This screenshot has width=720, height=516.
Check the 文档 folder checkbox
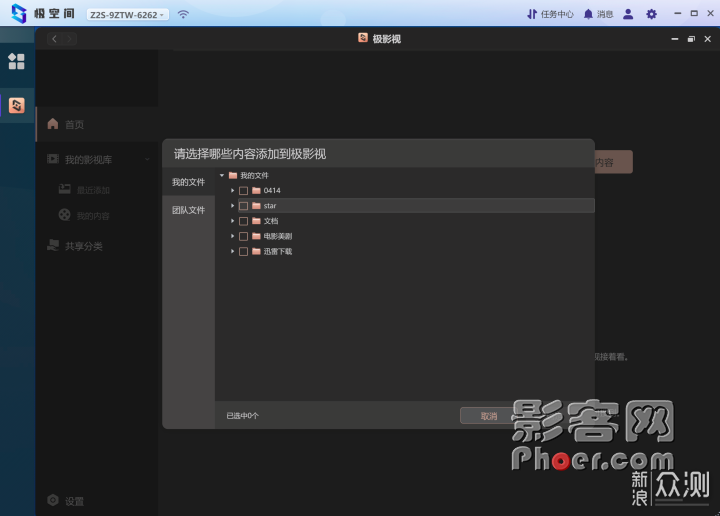click(x=243, y=221)
